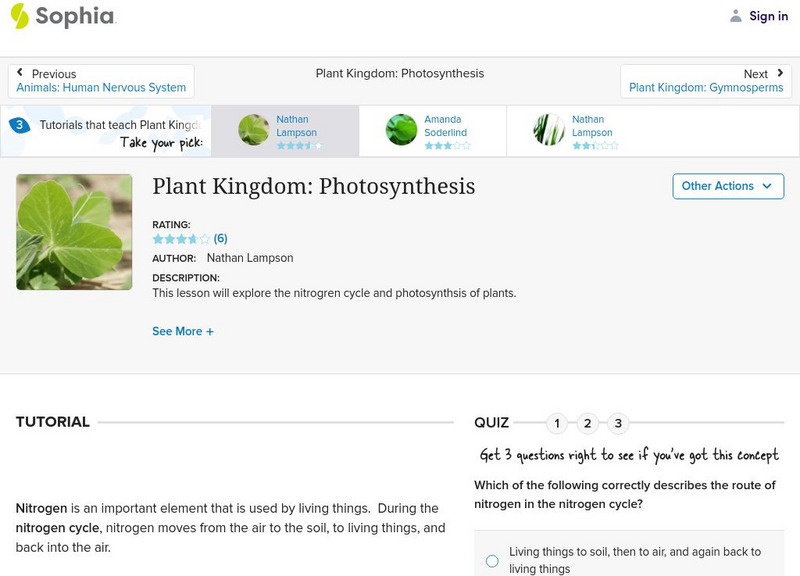Click Amanda Soderlind's green avatar icon
This screenshot has width=800, height=576.
(x=401, y=130)
